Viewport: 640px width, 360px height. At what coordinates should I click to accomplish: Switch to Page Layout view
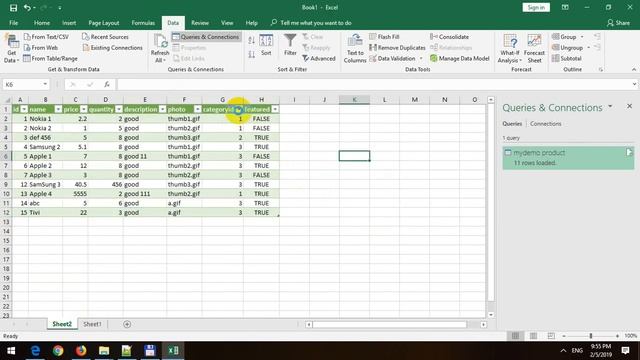tap(533, 336)
